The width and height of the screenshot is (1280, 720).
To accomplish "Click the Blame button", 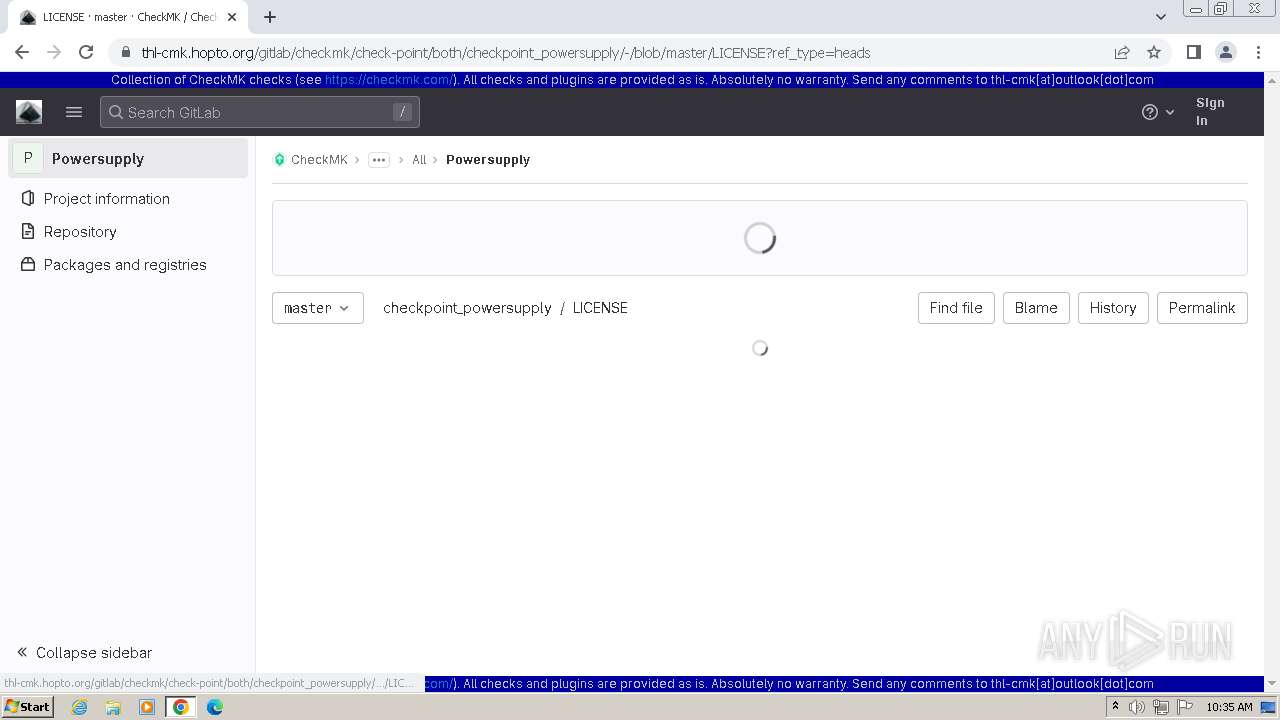I will tap(1036, 308).
